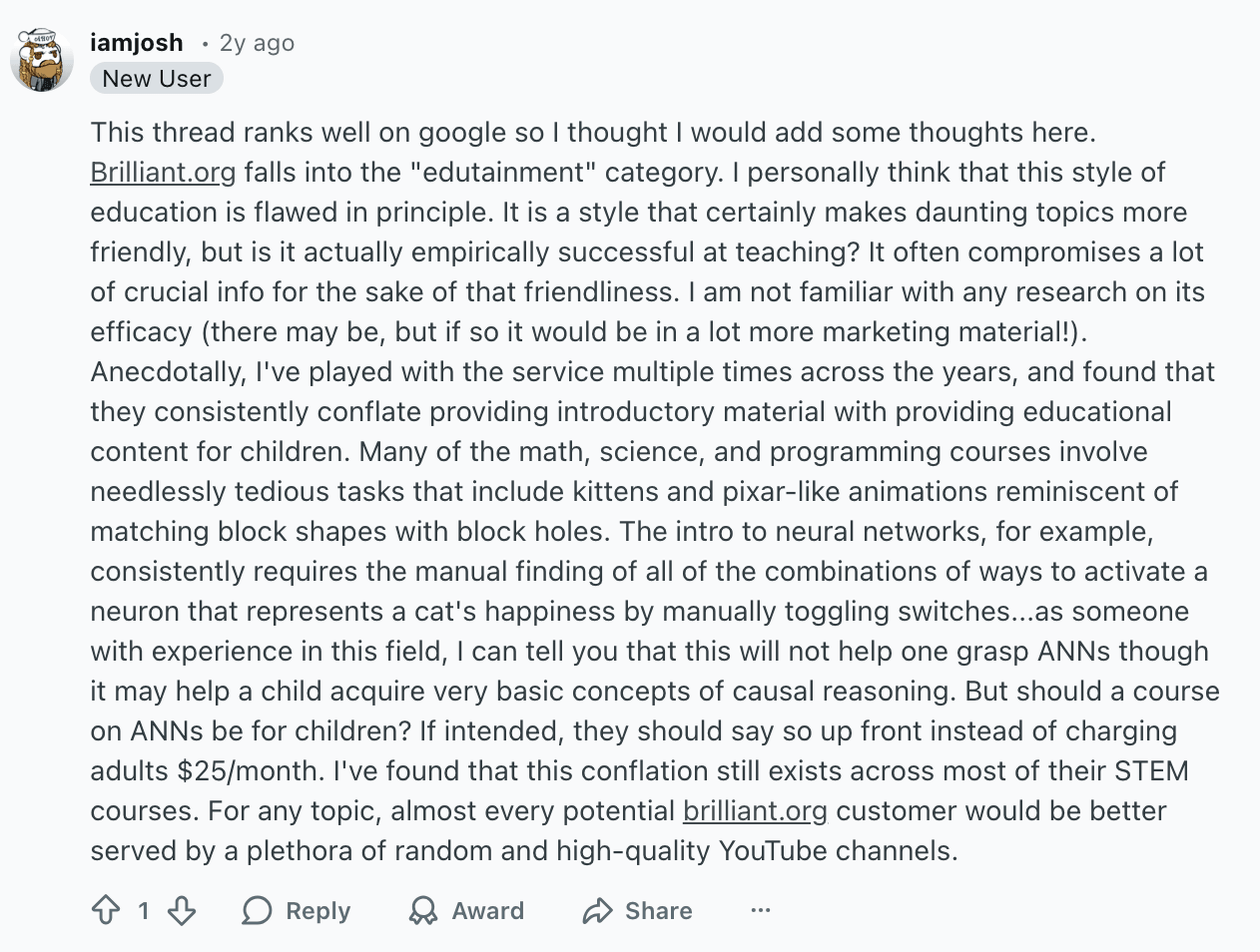Click the vote score number 1
1260x952 pixels.
pos(143,910)
